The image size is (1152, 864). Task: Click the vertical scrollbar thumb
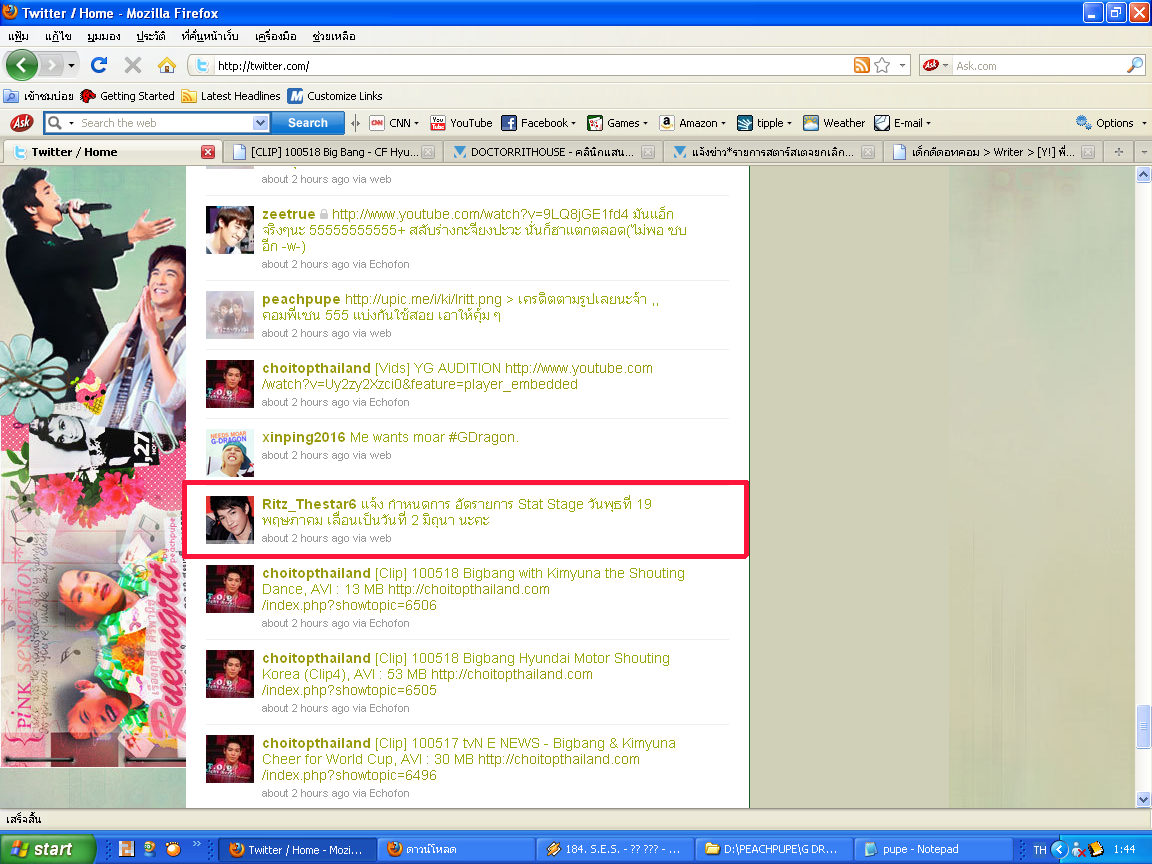[1143, 727]
